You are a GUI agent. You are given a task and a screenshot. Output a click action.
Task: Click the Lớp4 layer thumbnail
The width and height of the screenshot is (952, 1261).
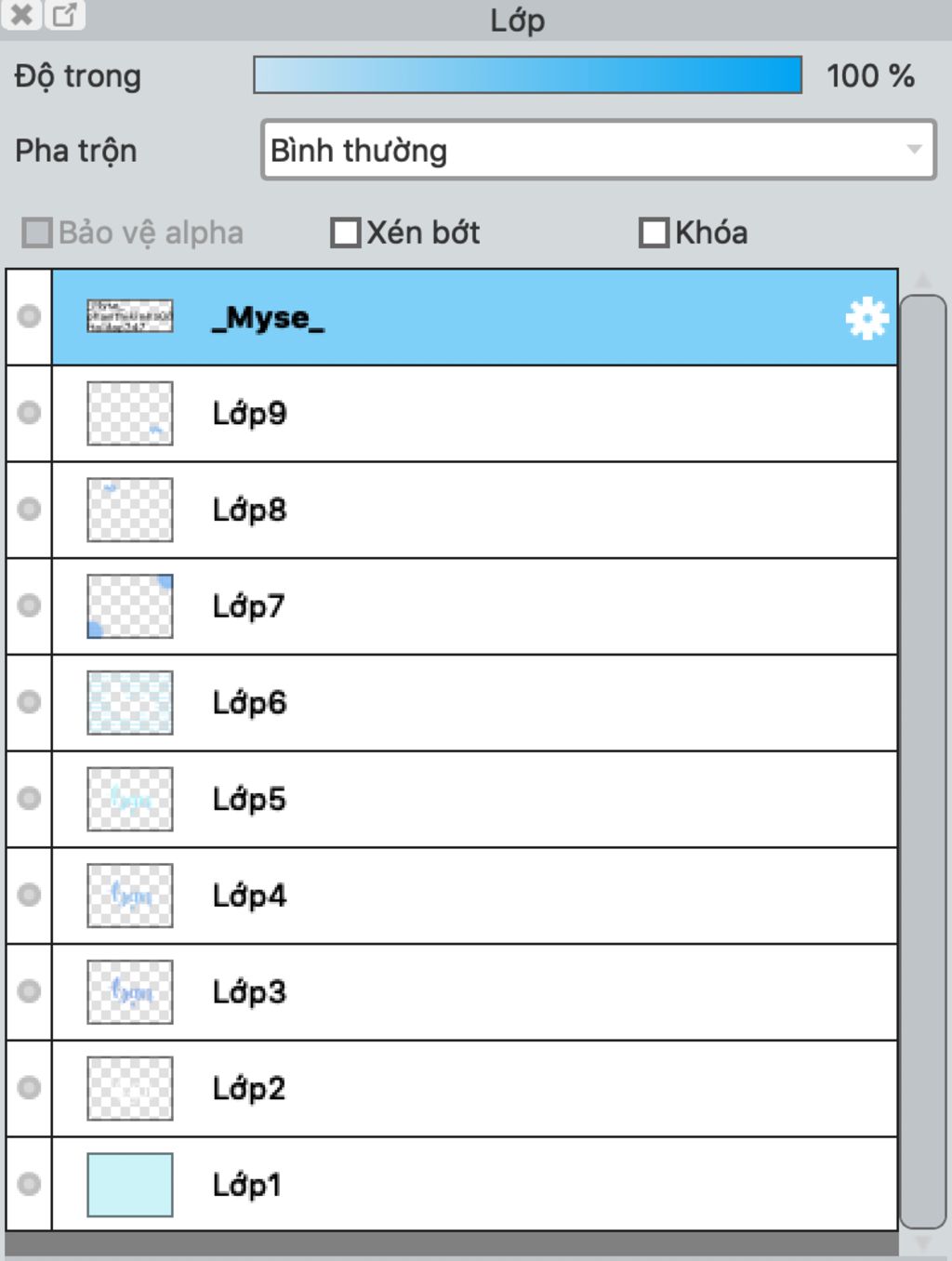coord(130,895)
